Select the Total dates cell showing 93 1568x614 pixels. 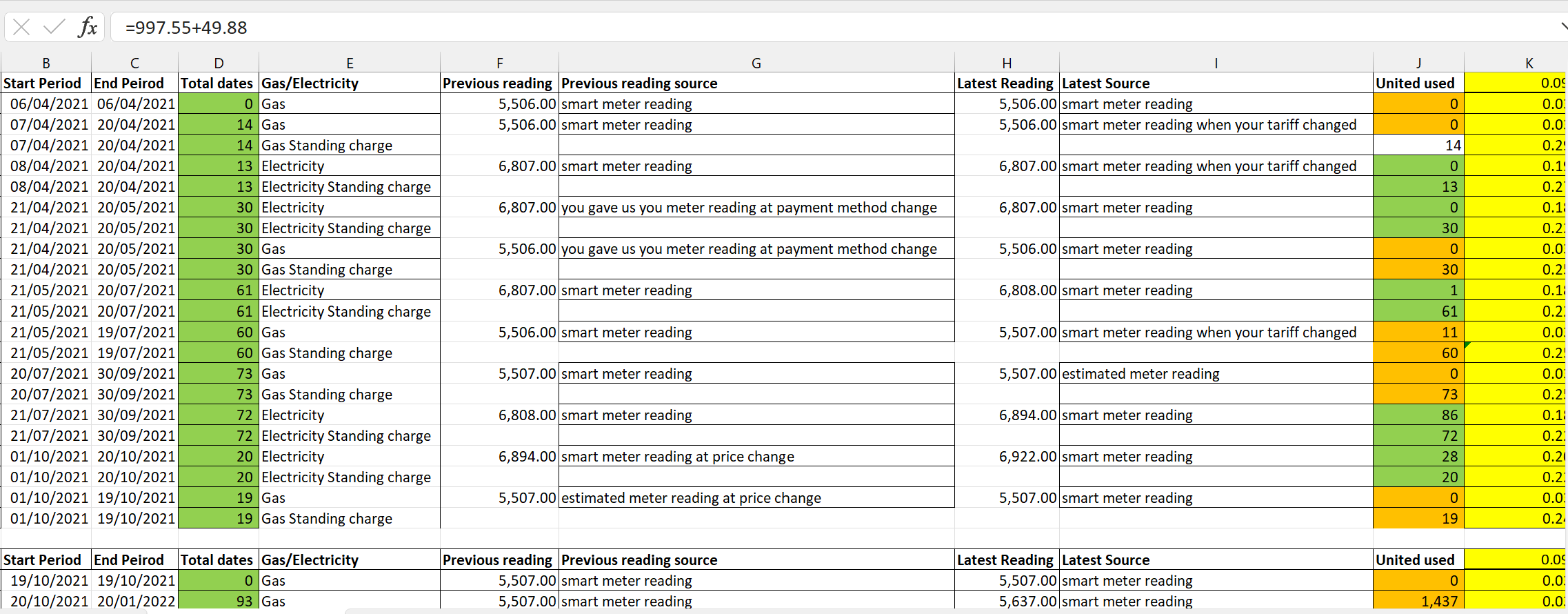pyautogui.click(x=219, y=601)
